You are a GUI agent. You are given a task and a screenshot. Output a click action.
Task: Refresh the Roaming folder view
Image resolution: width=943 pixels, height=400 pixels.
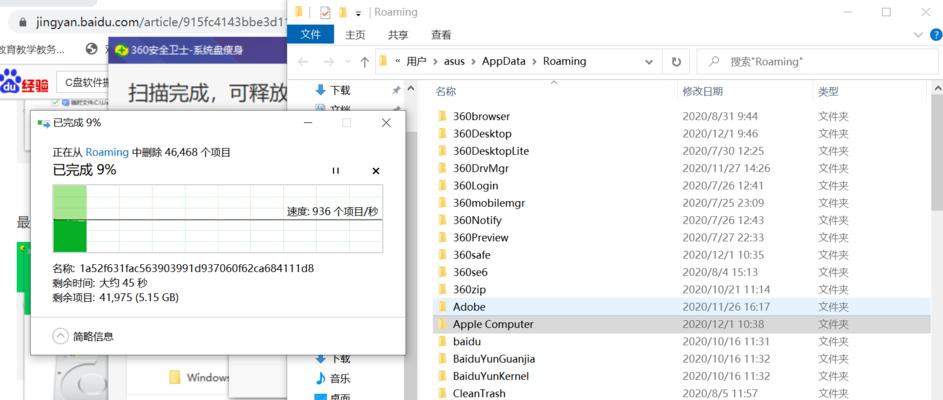[x=676, y=61]
